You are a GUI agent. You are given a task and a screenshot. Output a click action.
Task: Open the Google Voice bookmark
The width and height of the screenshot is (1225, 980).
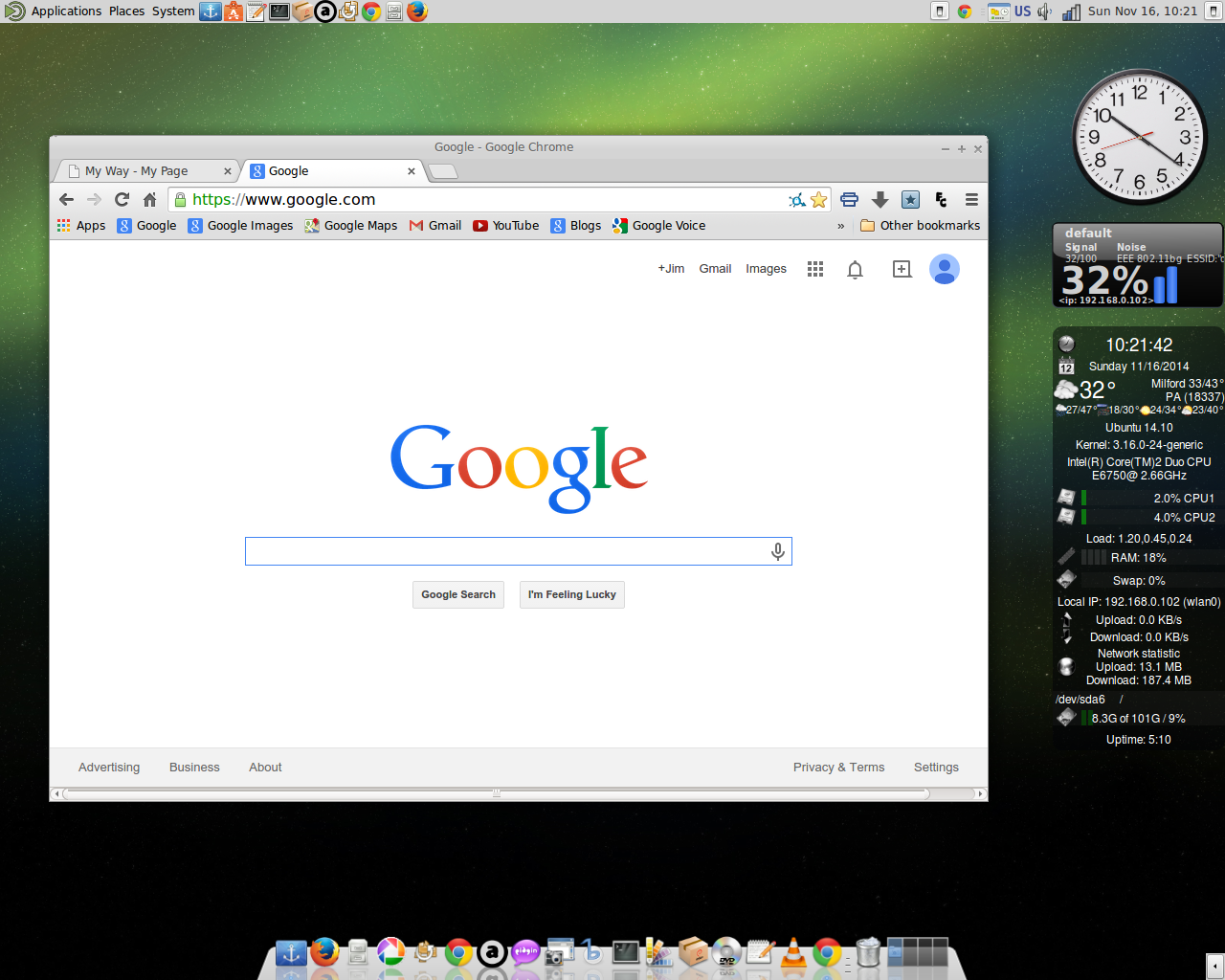658,226
